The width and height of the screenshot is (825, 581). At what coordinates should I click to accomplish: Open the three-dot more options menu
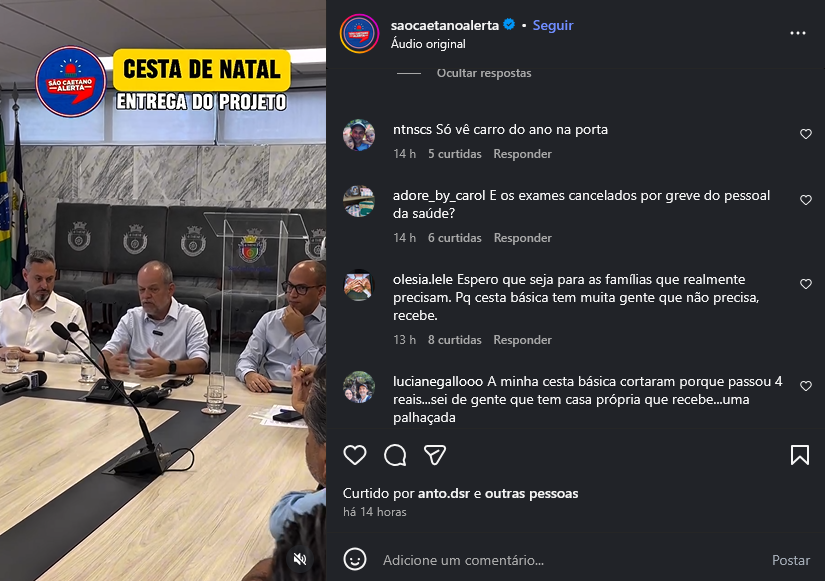(798, 33)
